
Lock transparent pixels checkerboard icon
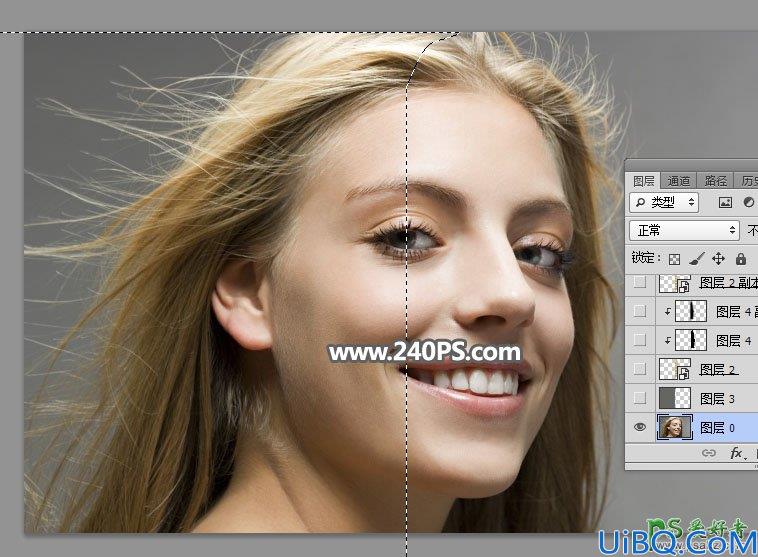coord(674,259)
